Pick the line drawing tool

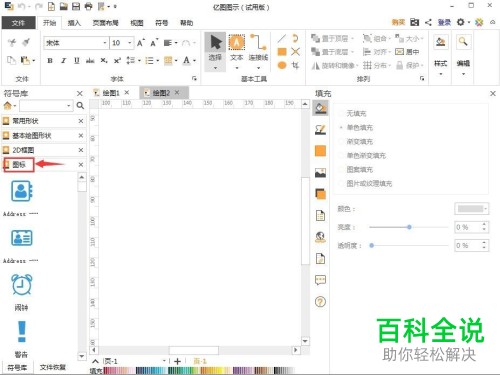point(282,39)
